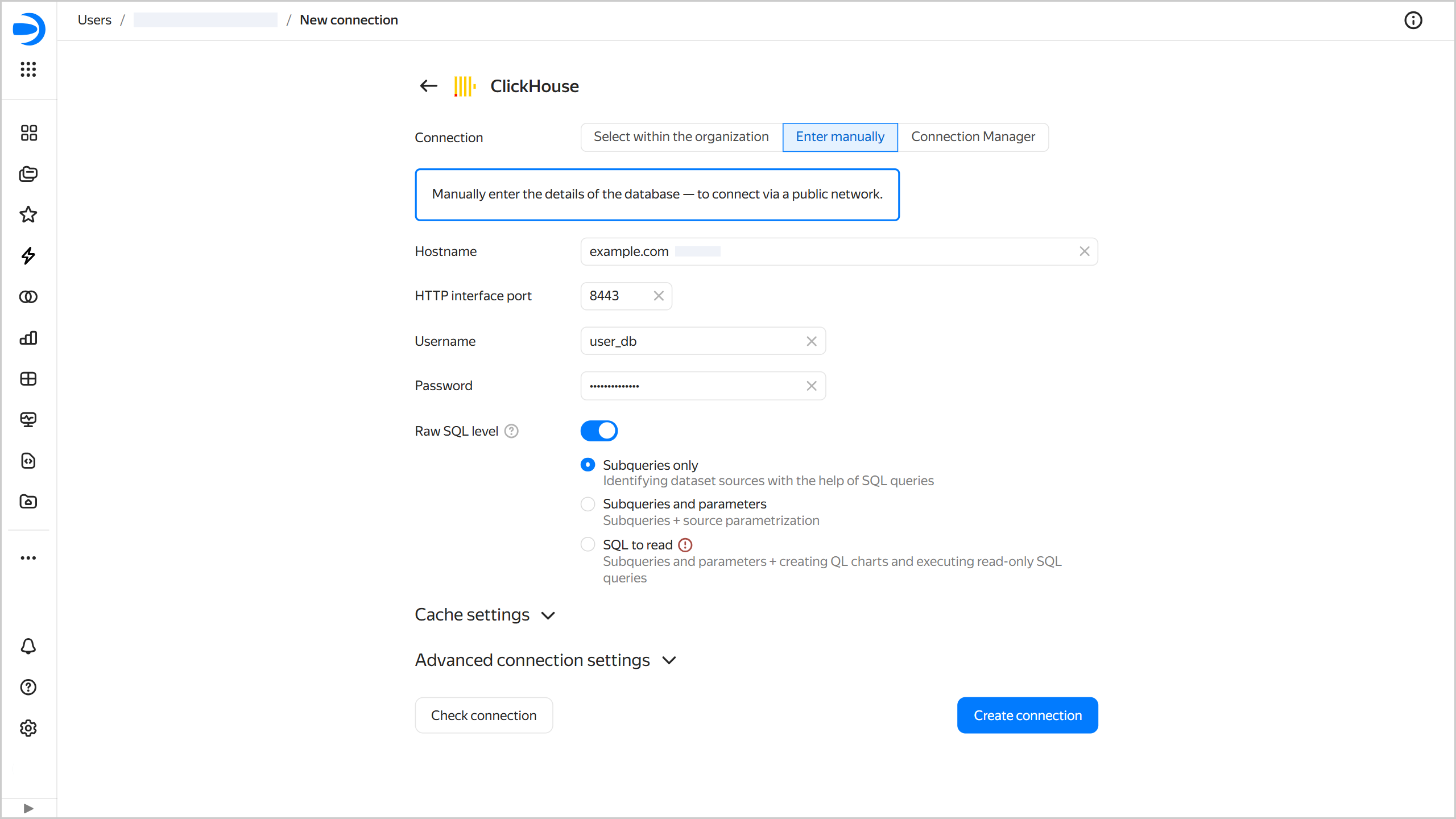
Task: Click the SQL to read warning icon
Action: 685,545
